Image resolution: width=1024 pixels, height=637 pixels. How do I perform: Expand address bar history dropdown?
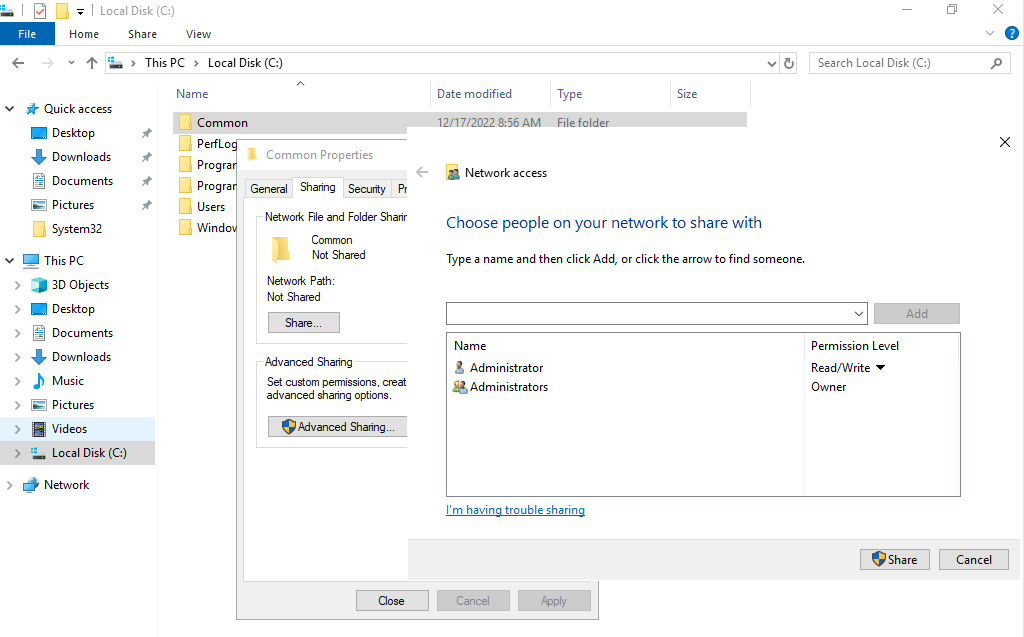click(771, 63)
